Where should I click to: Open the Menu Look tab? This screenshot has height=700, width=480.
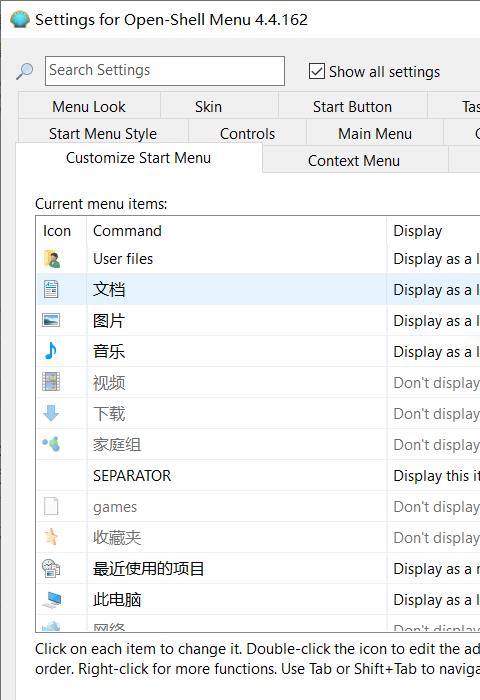[x=89, y=107]
